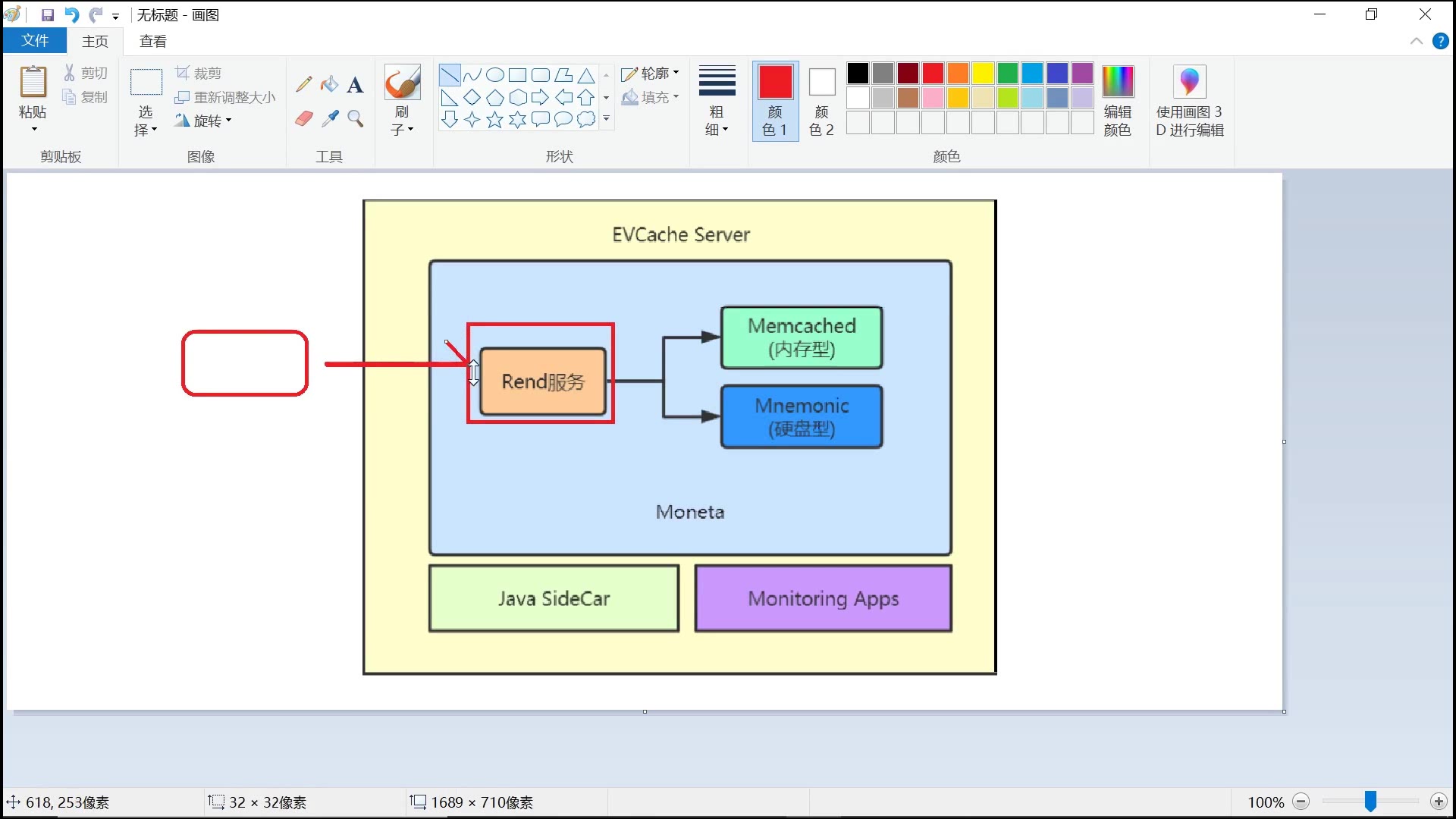
Task: Select the Fill with color bucket tool
Action: [x=329, y=84]
